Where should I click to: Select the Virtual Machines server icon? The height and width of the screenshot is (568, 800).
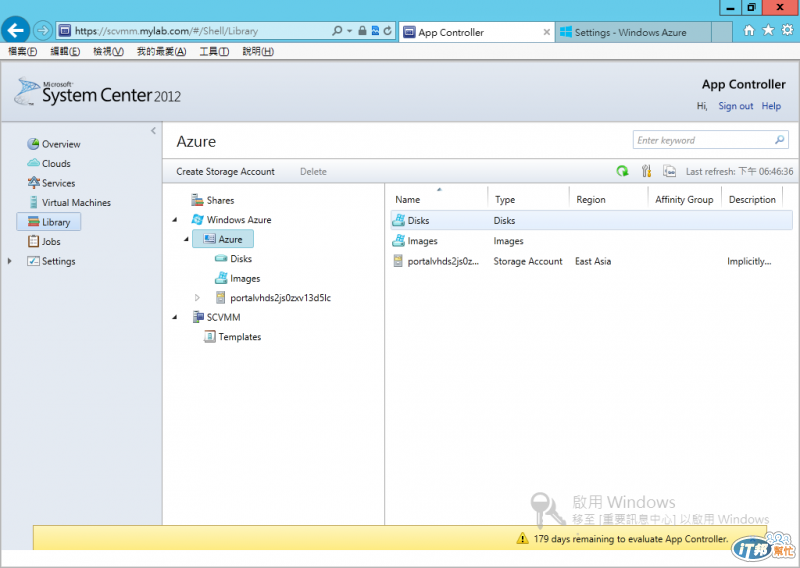click(34, 202)
